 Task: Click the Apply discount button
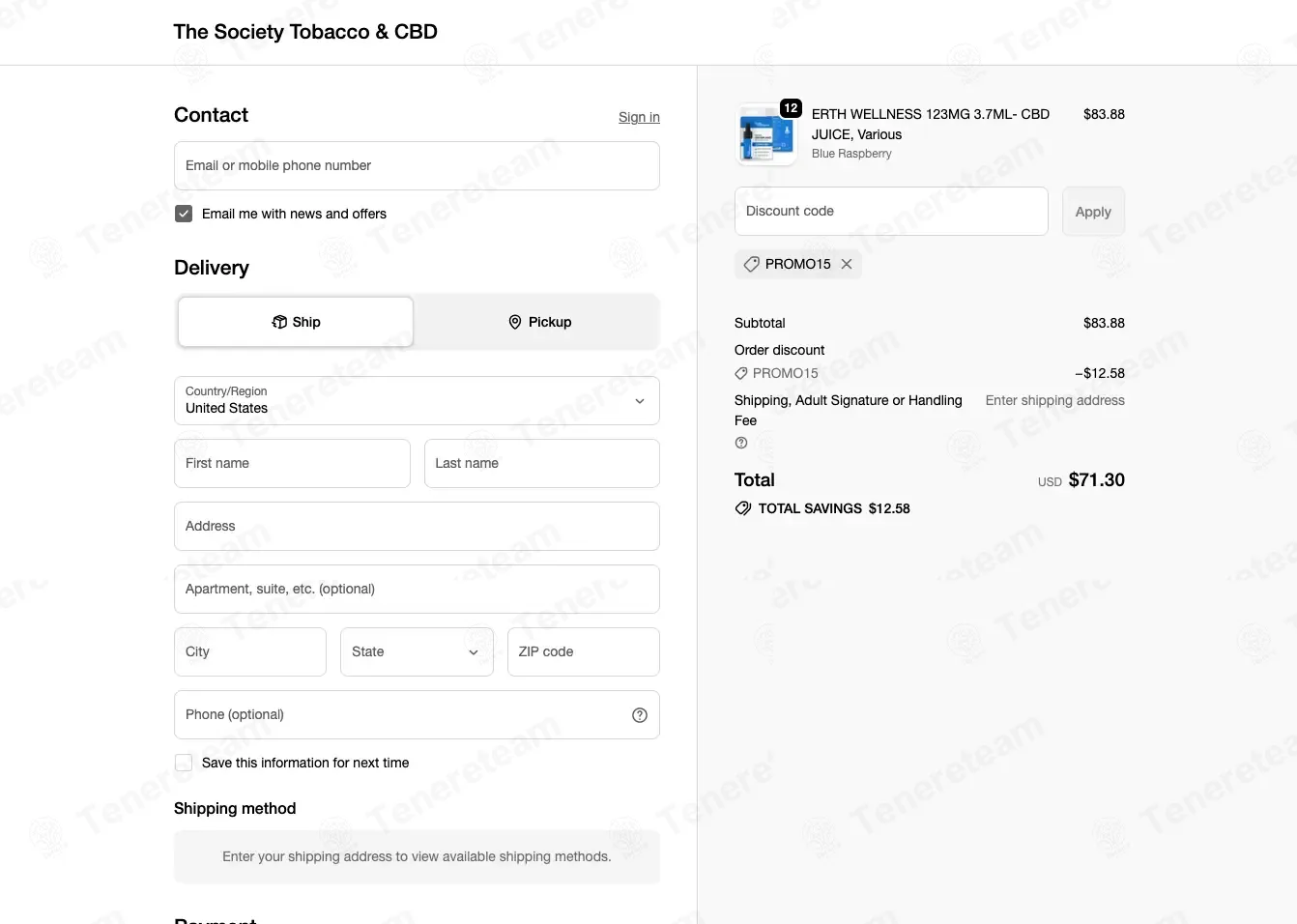[1093, 212]
